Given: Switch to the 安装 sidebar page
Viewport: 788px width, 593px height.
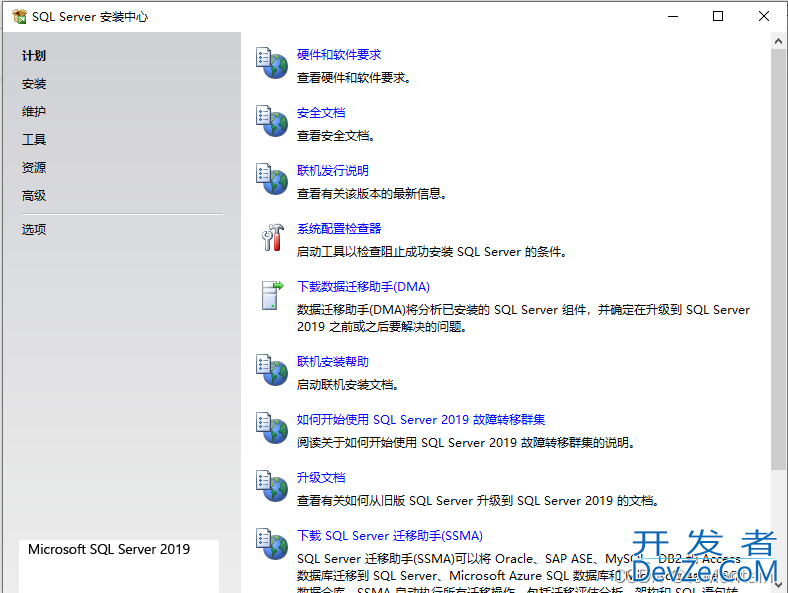Looking at the screenshot, I should click(34, 83).
